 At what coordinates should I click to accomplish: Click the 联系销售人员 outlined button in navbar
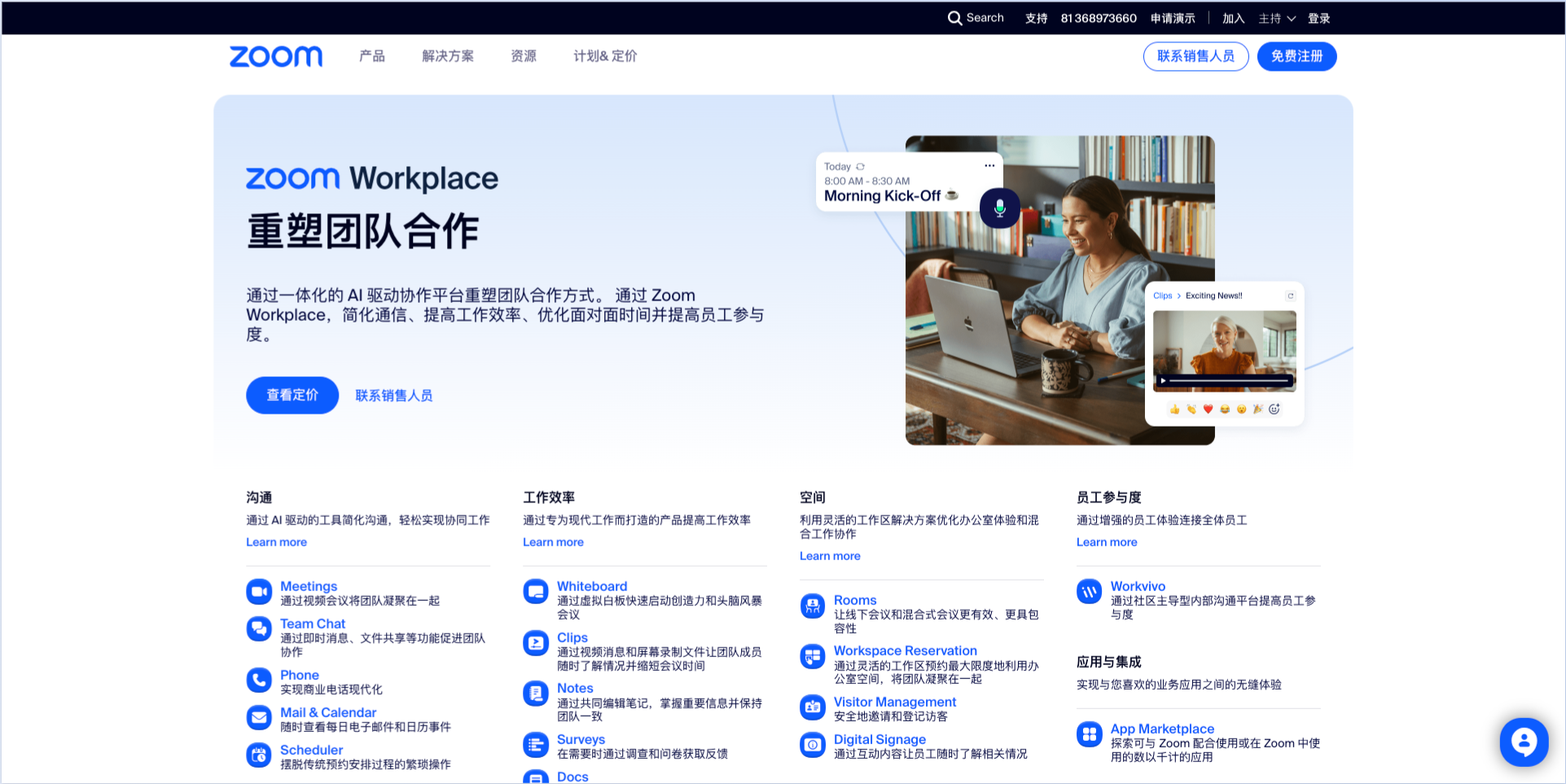point(1195,56)
